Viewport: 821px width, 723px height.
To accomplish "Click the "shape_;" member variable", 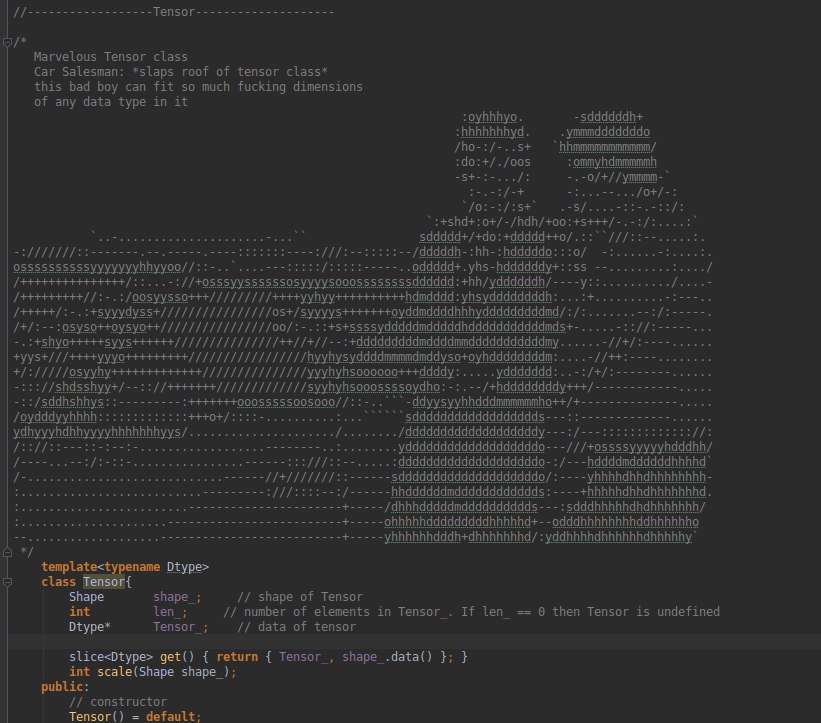I will 177,597.
